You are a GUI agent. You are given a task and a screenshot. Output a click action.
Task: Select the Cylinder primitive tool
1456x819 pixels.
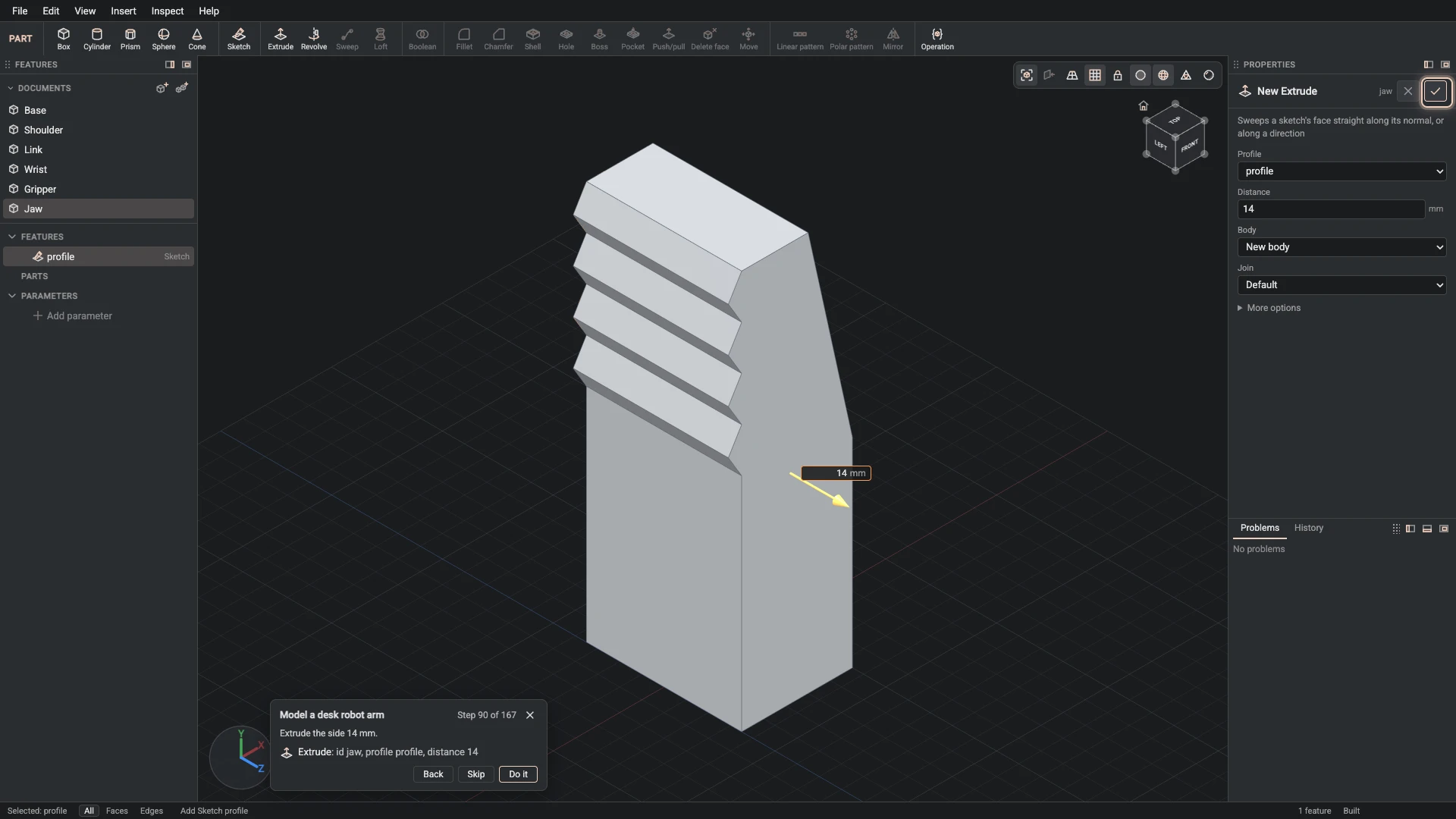pos(97,39)
